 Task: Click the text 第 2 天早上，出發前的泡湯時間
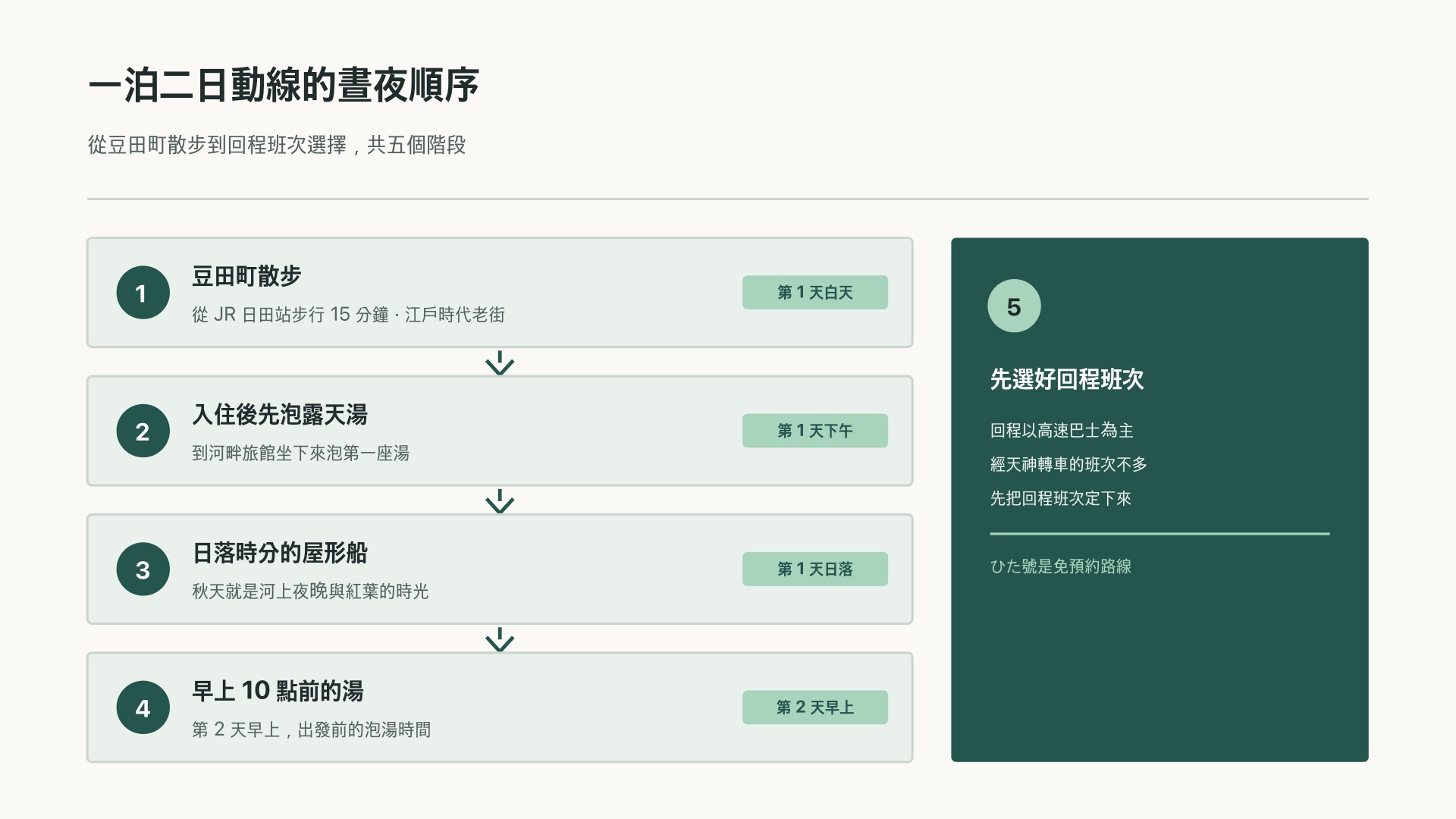(x=311, y=730)
